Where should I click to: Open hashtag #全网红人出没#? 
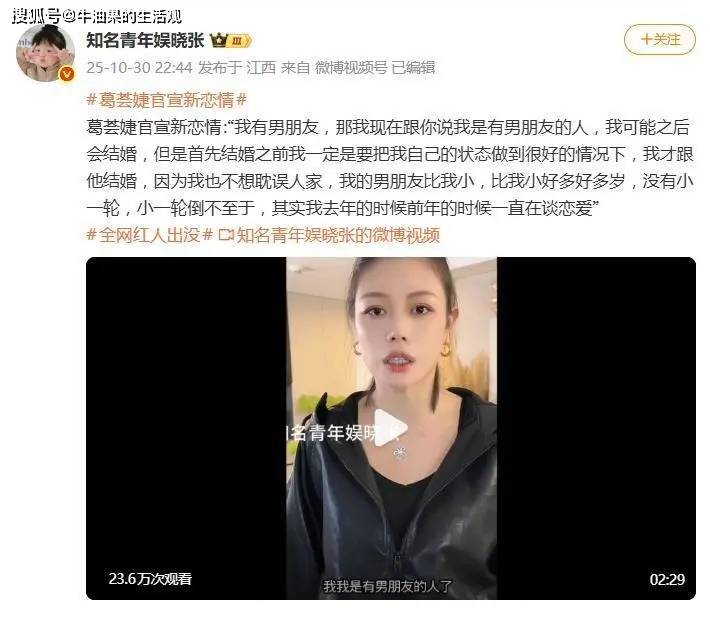click(x=149, y=235)
